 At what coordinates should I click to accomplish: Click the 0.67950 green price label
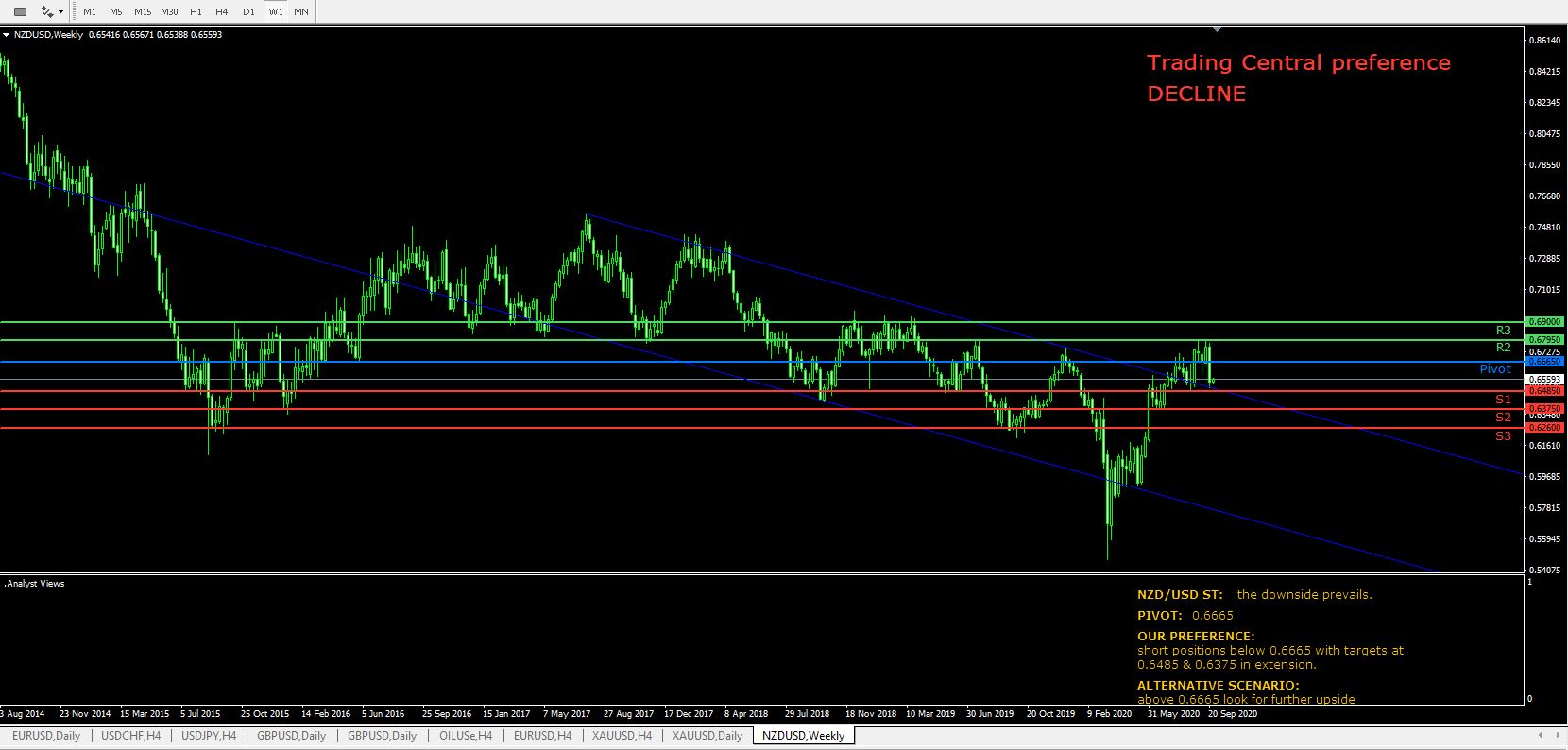pyautogui.click(x=1545, y=339)
